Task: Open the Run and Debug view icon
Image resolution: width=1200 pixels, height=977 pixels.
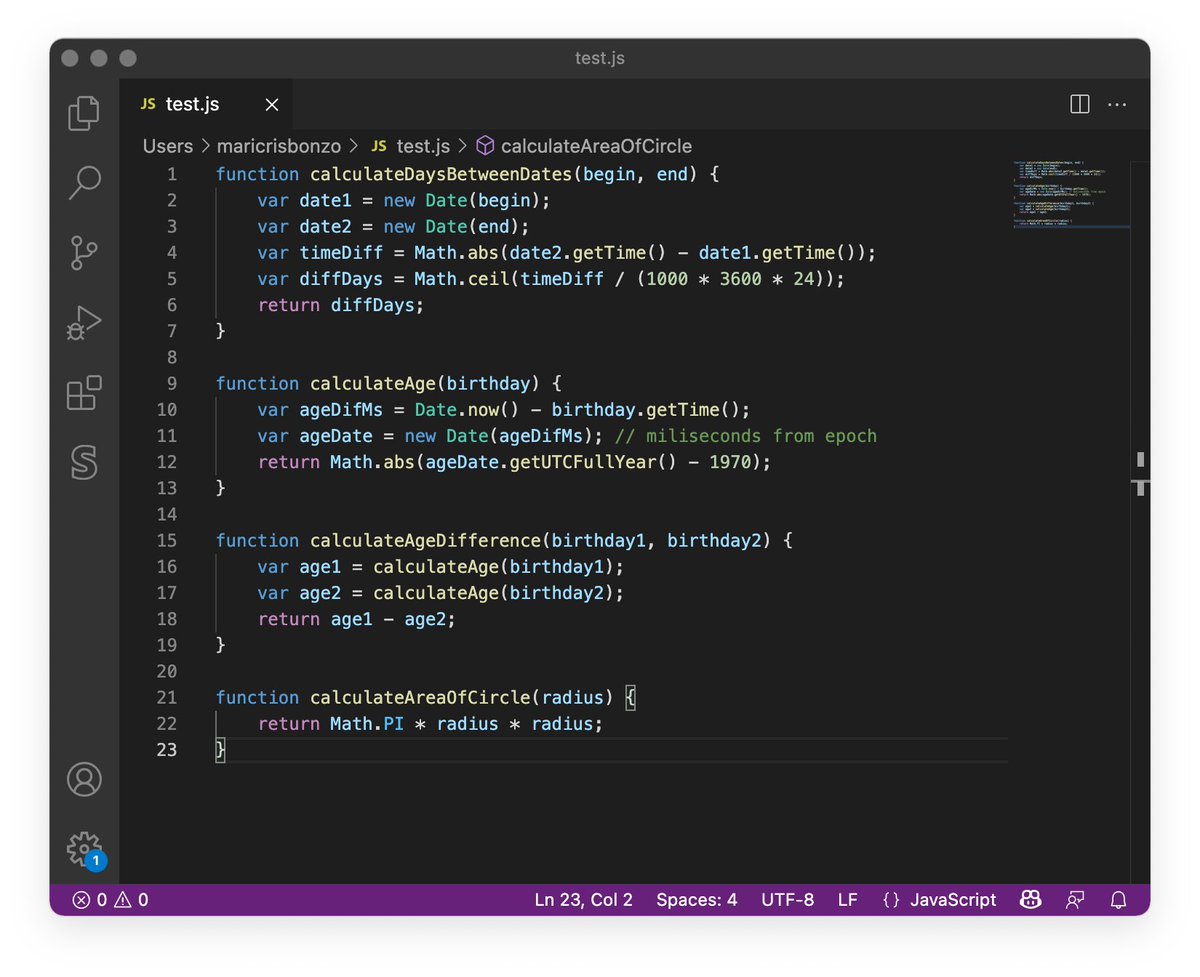Action: coord(84,323)
